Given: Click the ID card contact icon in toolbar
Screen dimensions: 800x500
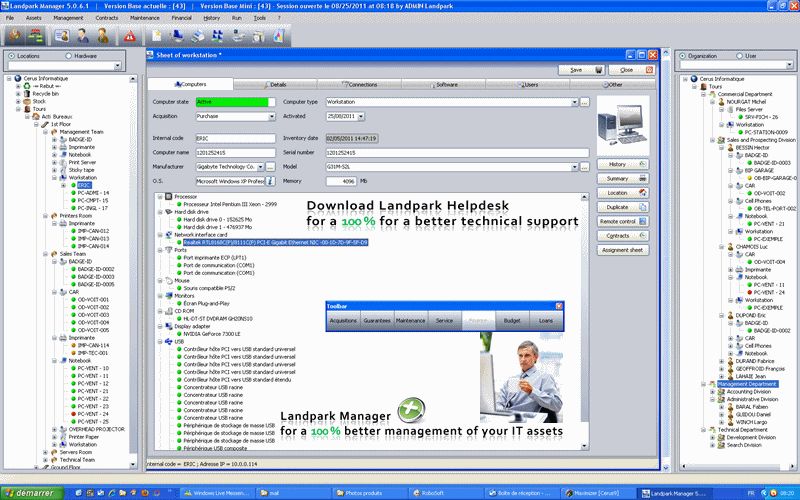Looking at the screenshot, I should 62,36.
